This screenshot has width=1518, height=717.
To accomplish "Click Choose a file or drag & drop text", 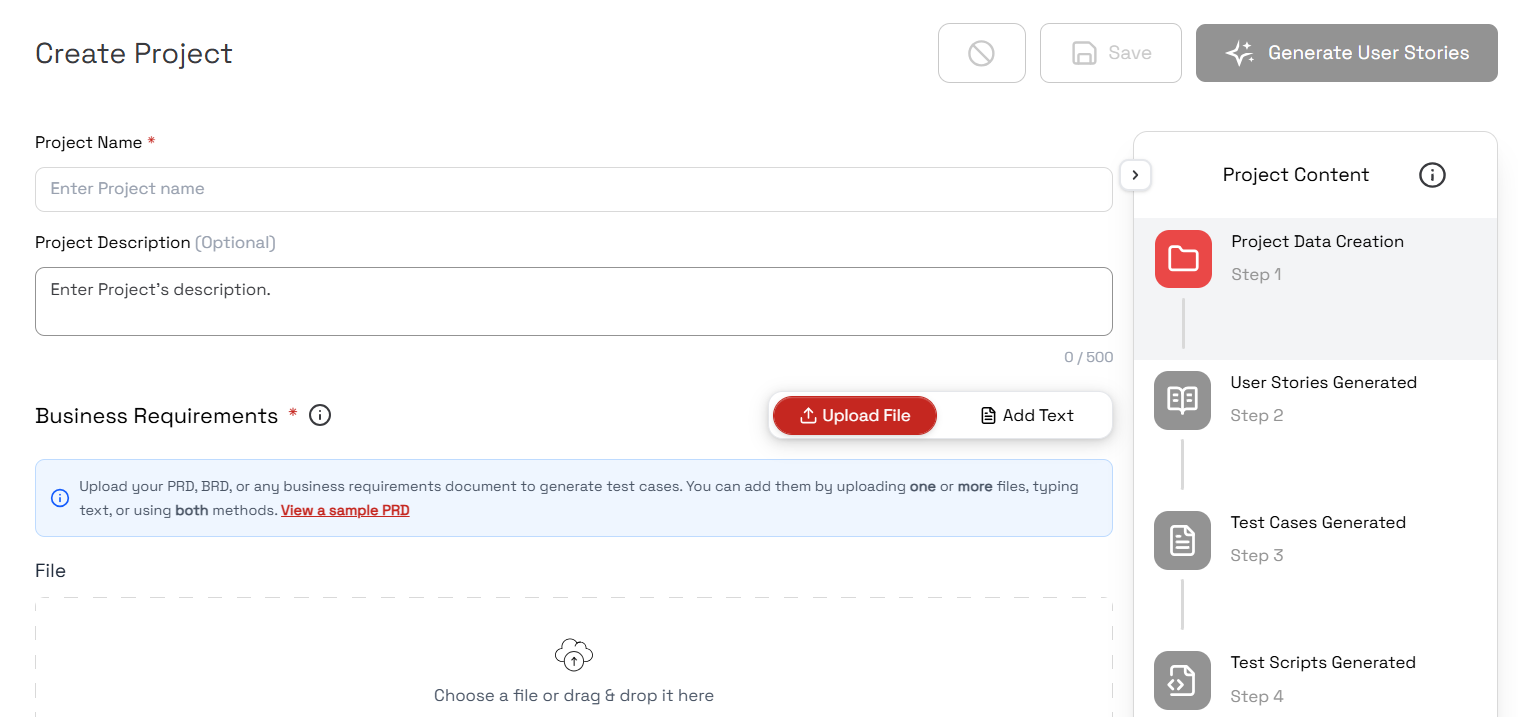I will (574, 696).
